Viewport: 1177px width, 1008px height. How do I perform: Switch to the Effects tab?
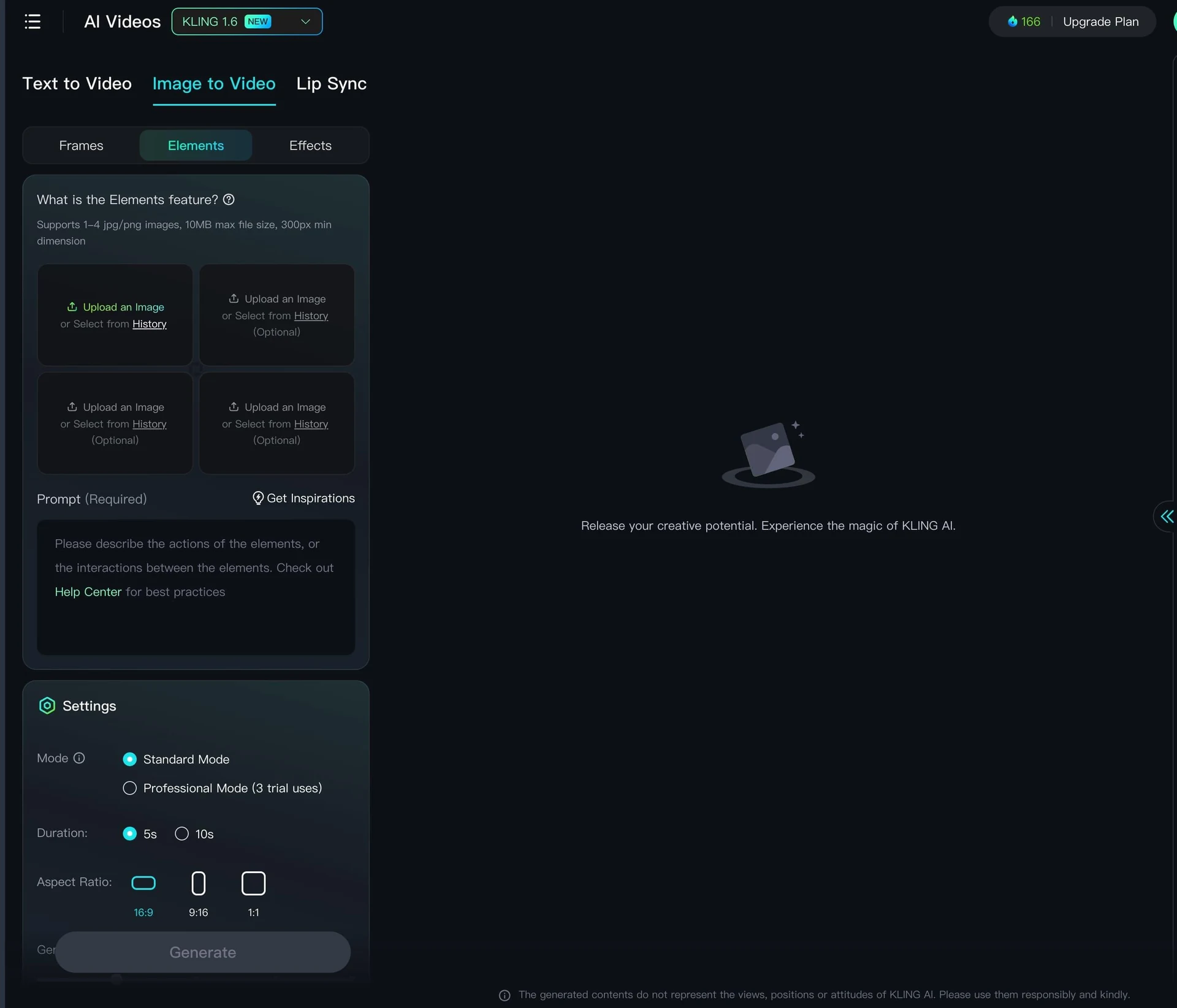pyautogui.click(x=310, y=145)
